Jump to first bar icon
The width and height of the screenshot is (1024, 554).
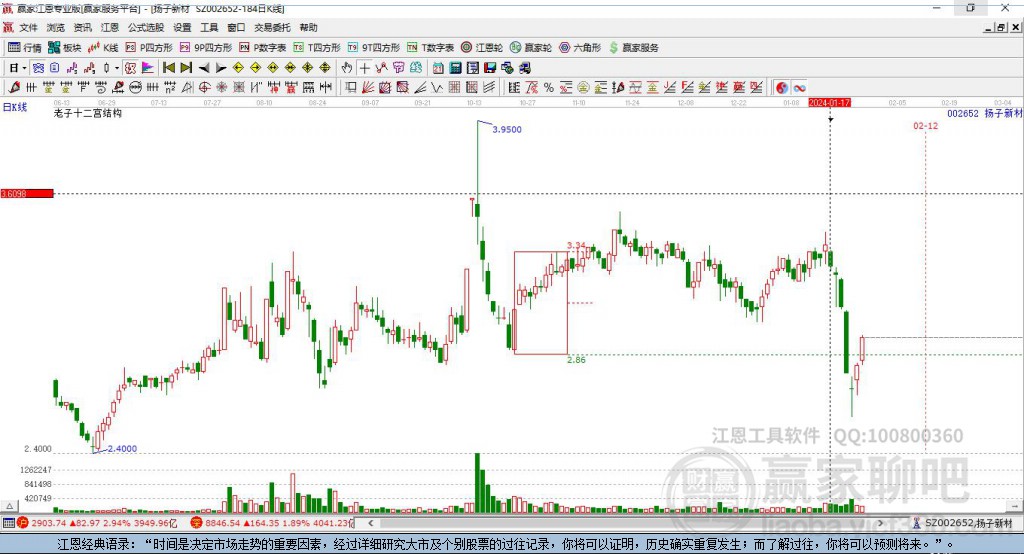(169, 68)
